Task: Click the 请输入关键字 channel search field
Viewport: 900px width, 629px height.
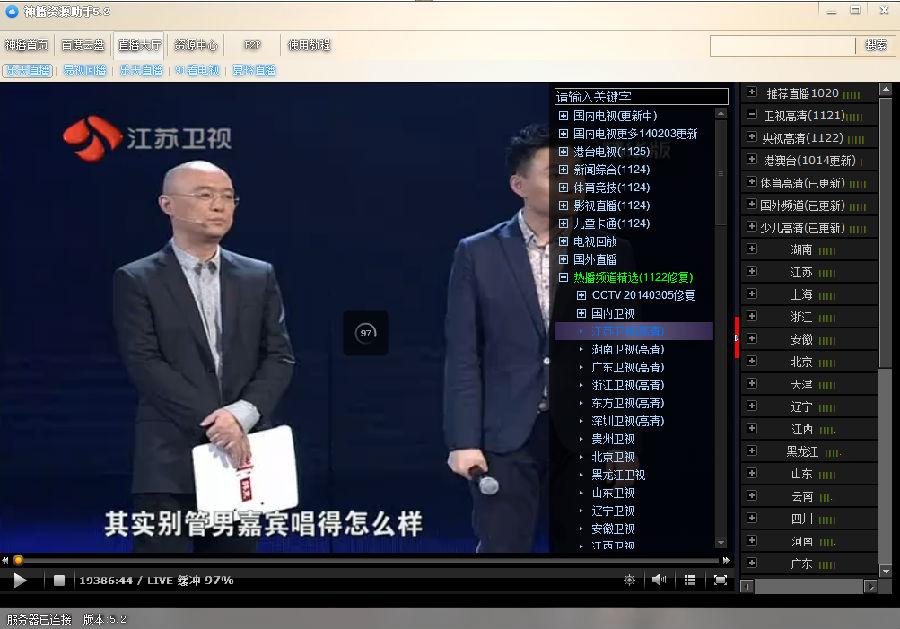Action: point(642,97)
